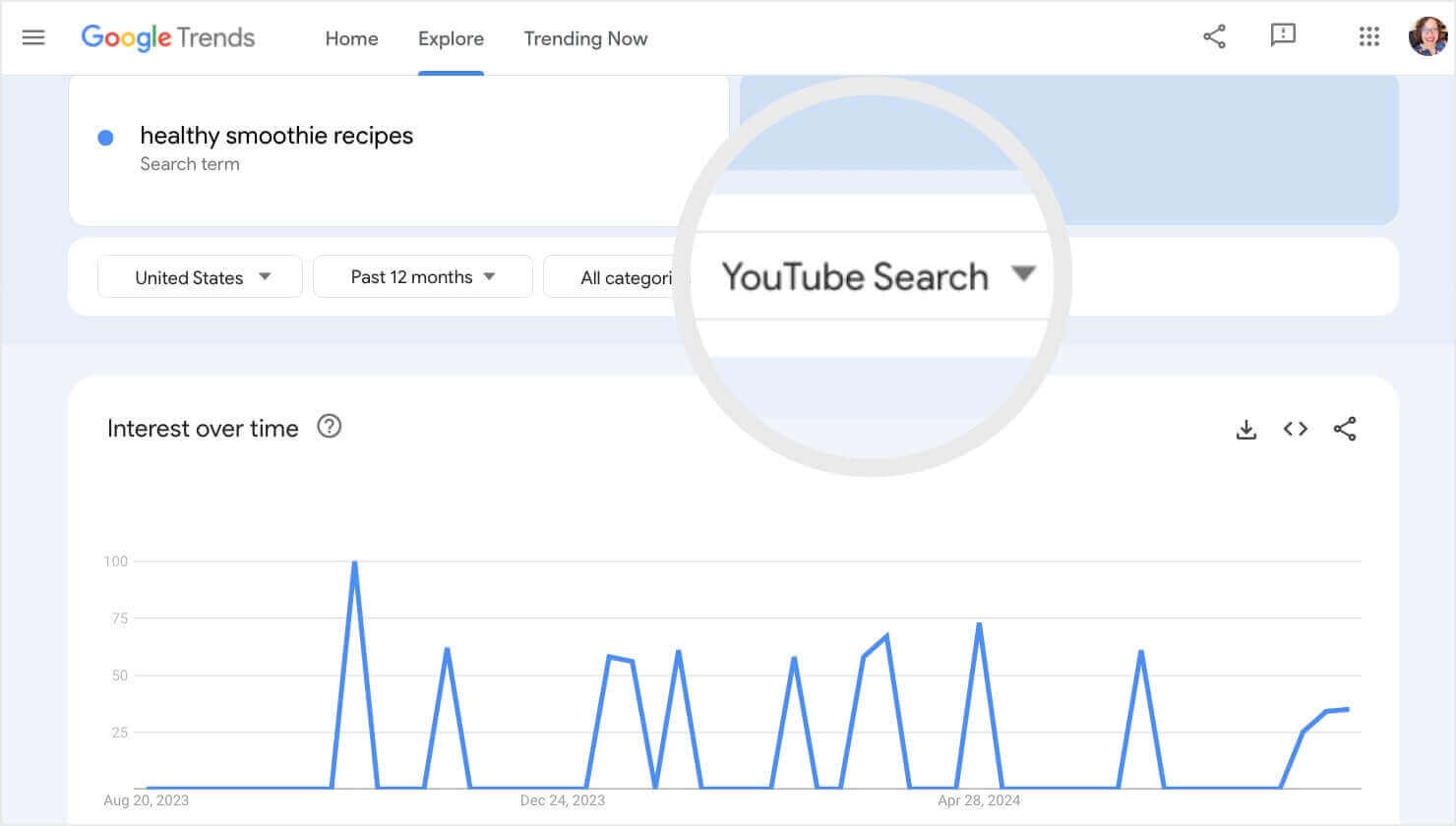Share the Interest over time chart
The image size is (1456, 826).
[x=1345, y=429]
